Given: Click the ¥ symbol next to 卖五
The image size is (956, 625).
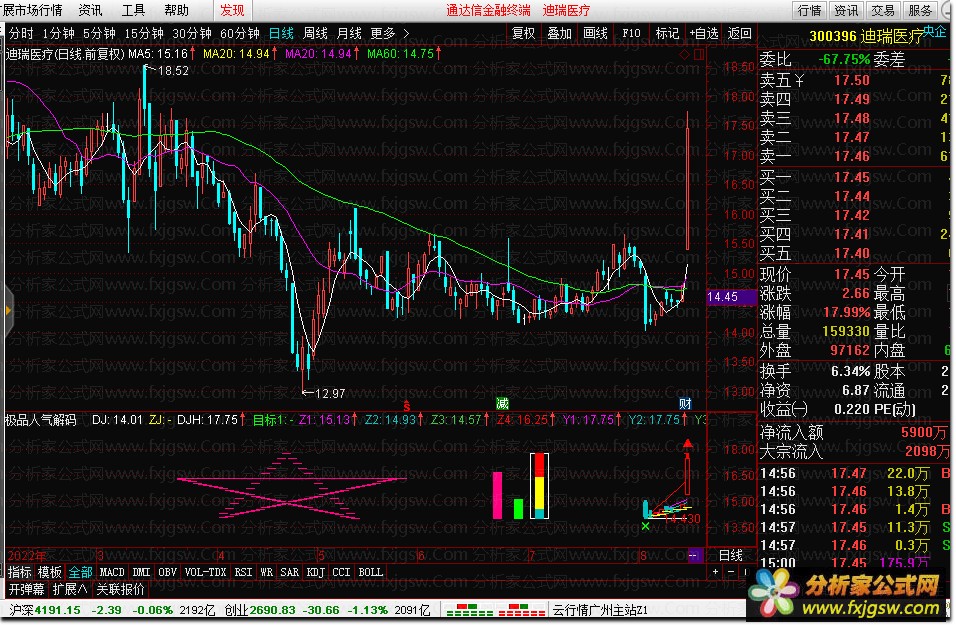Looking at the screenshot, I should 799,80.
